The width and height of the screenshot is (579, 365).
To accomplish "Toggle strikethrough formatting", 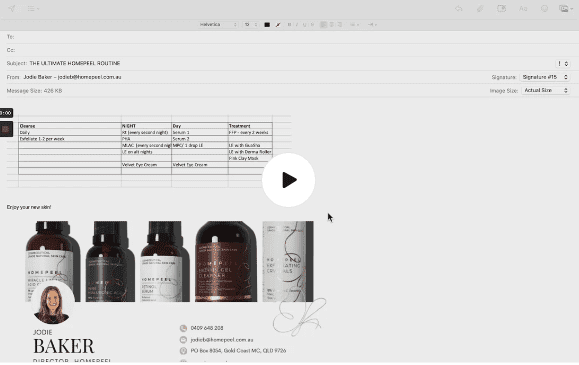I will coord(312,25).
